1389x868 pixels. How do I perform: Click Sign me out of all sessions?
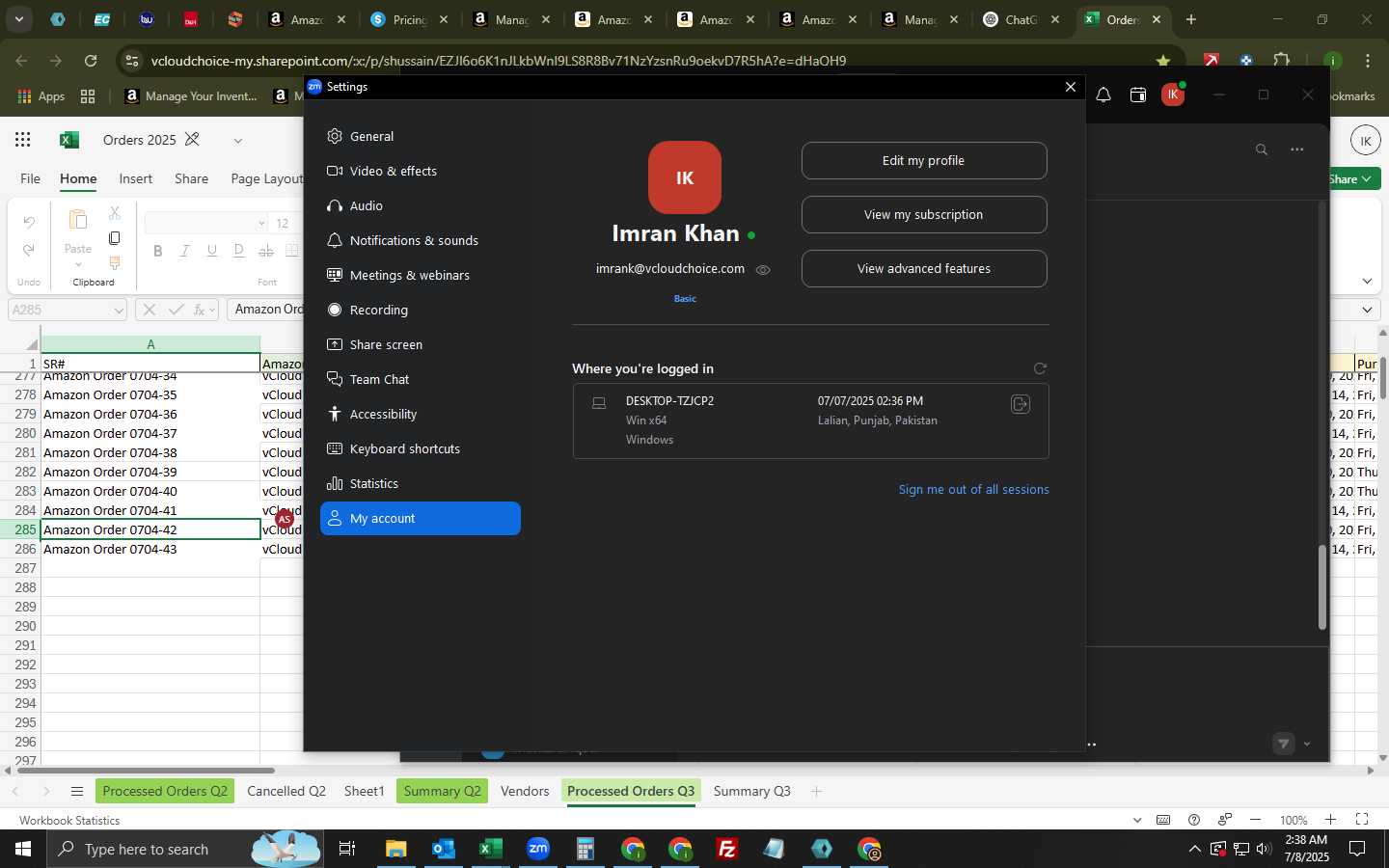(x=973, y=490)
